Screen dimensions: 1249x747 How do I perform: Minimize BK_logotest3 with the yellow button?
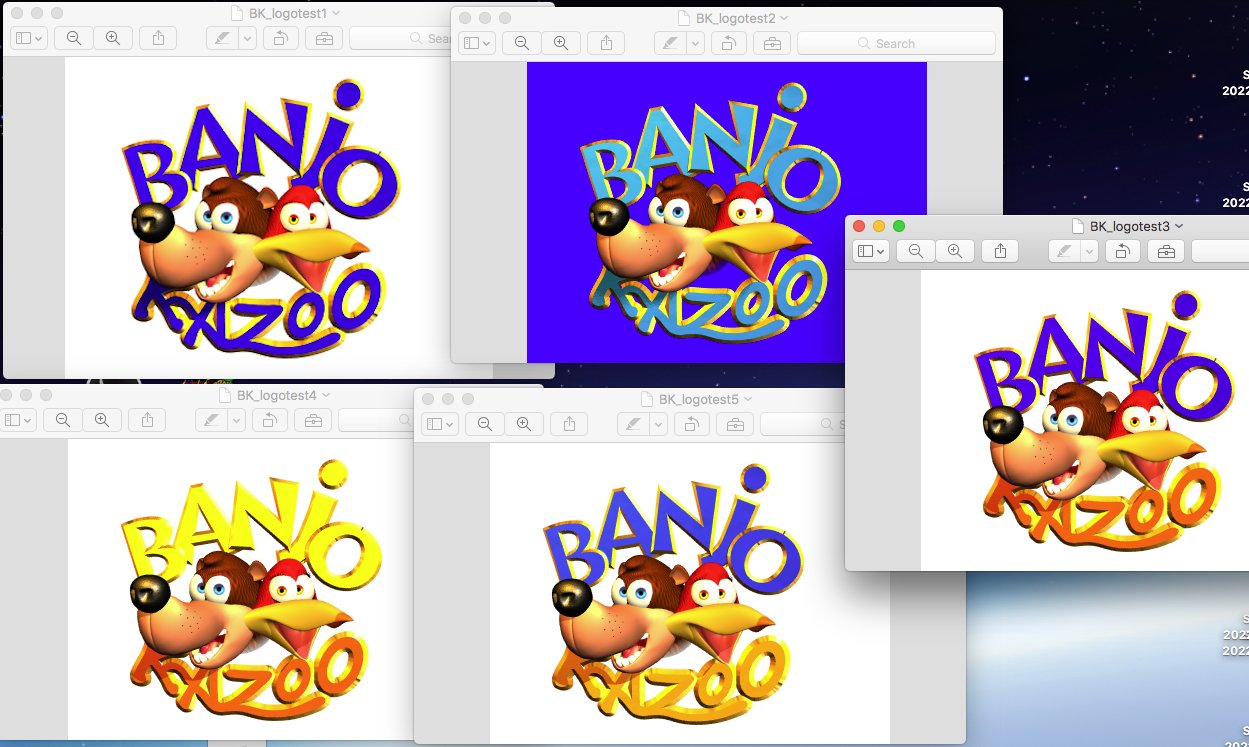click(880, 226)
